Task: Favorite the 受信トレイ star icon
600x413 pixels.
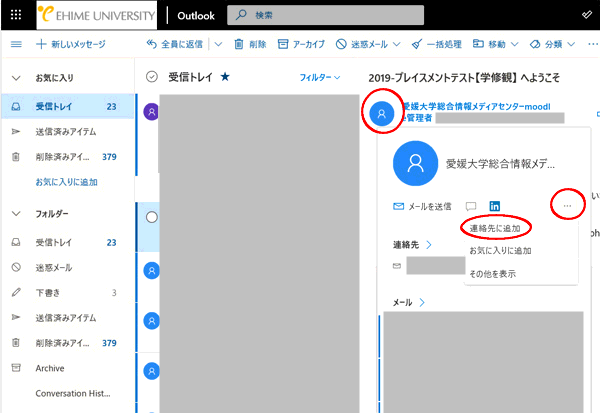Action: click(x=225, y=76)
